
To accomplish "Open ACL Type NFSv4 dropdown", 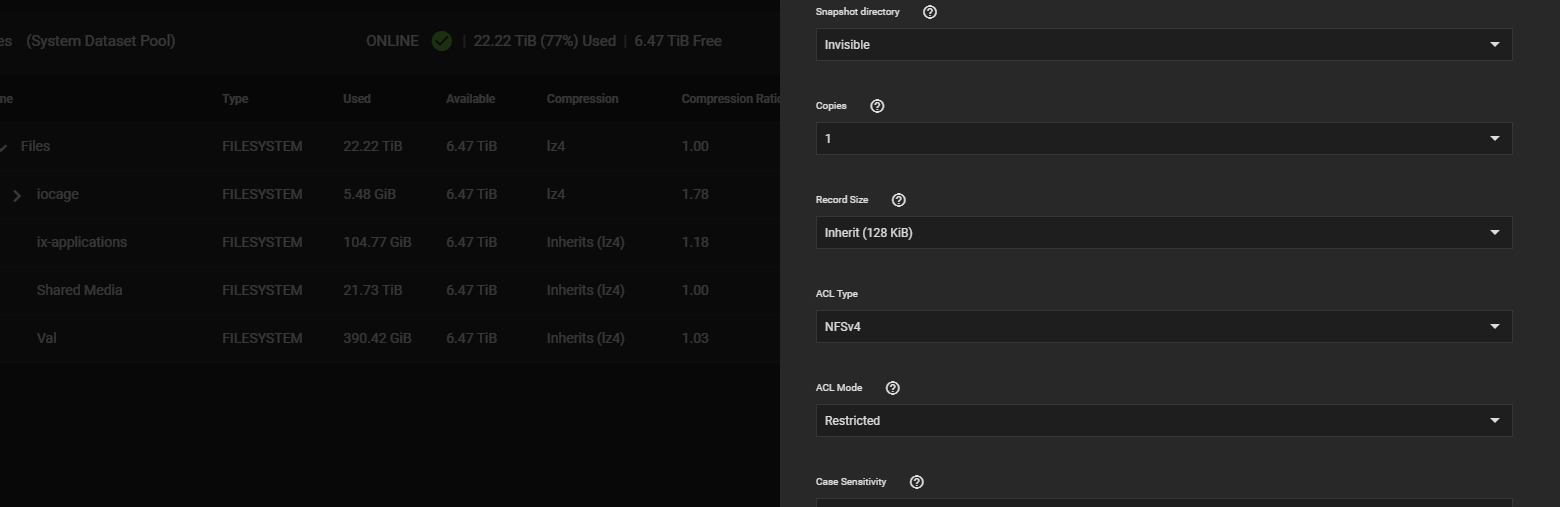I will 1164,327.
